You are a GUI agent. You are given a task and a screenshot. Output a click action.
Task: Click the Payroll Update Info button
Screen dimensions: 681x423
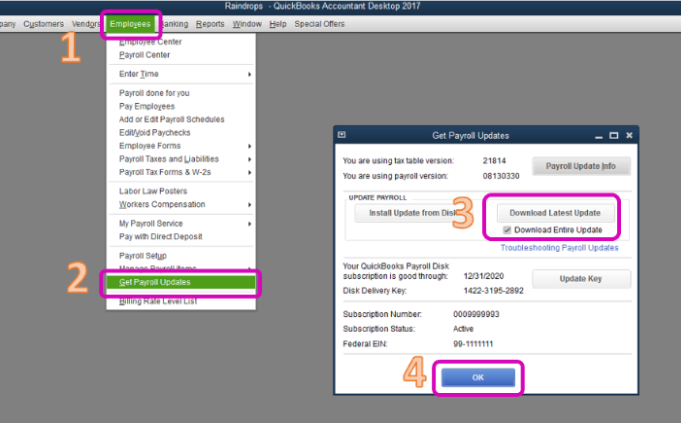[581, 166]
